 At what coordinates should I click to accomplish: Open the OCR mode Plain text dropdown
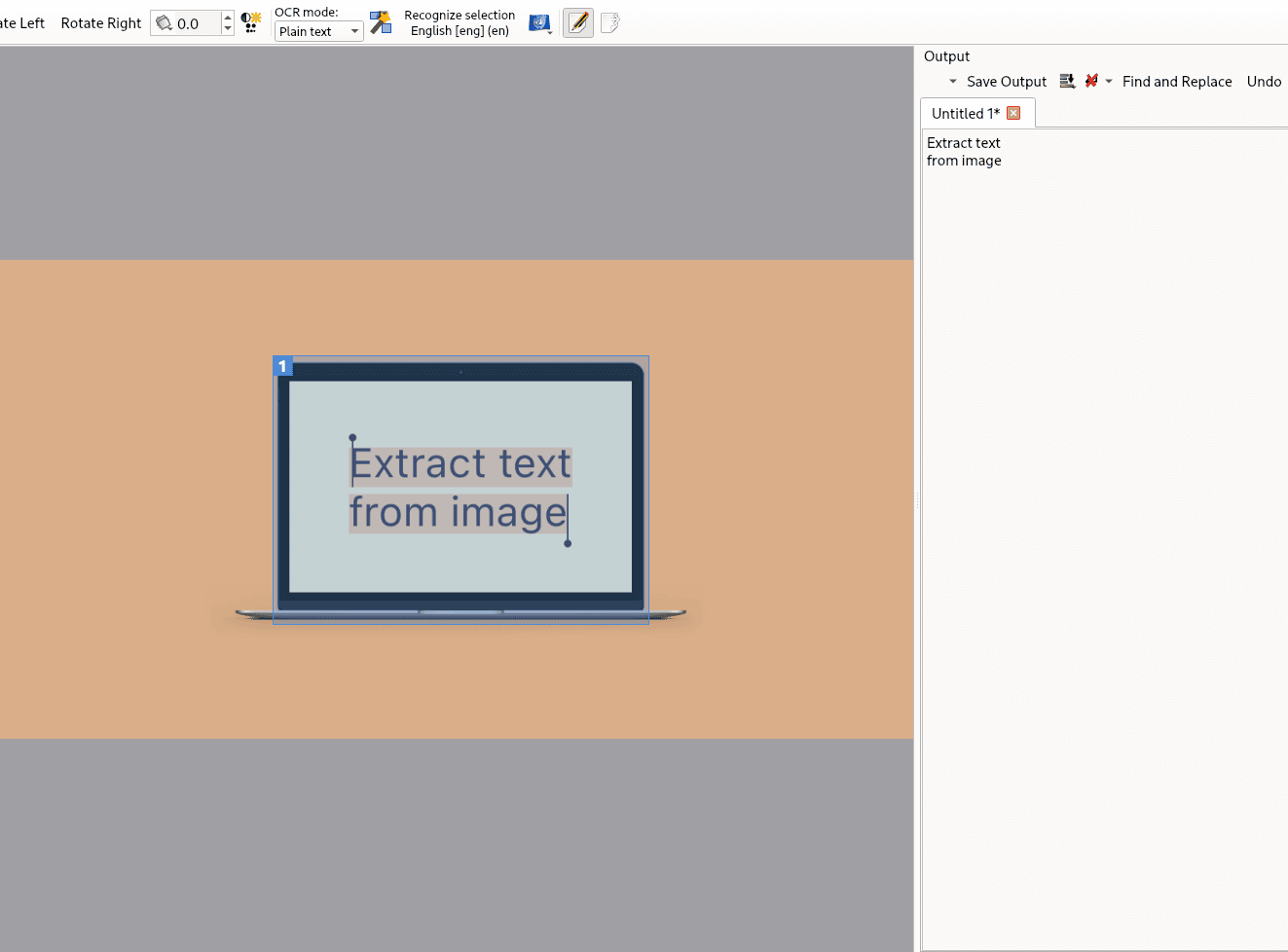(318, 31)
